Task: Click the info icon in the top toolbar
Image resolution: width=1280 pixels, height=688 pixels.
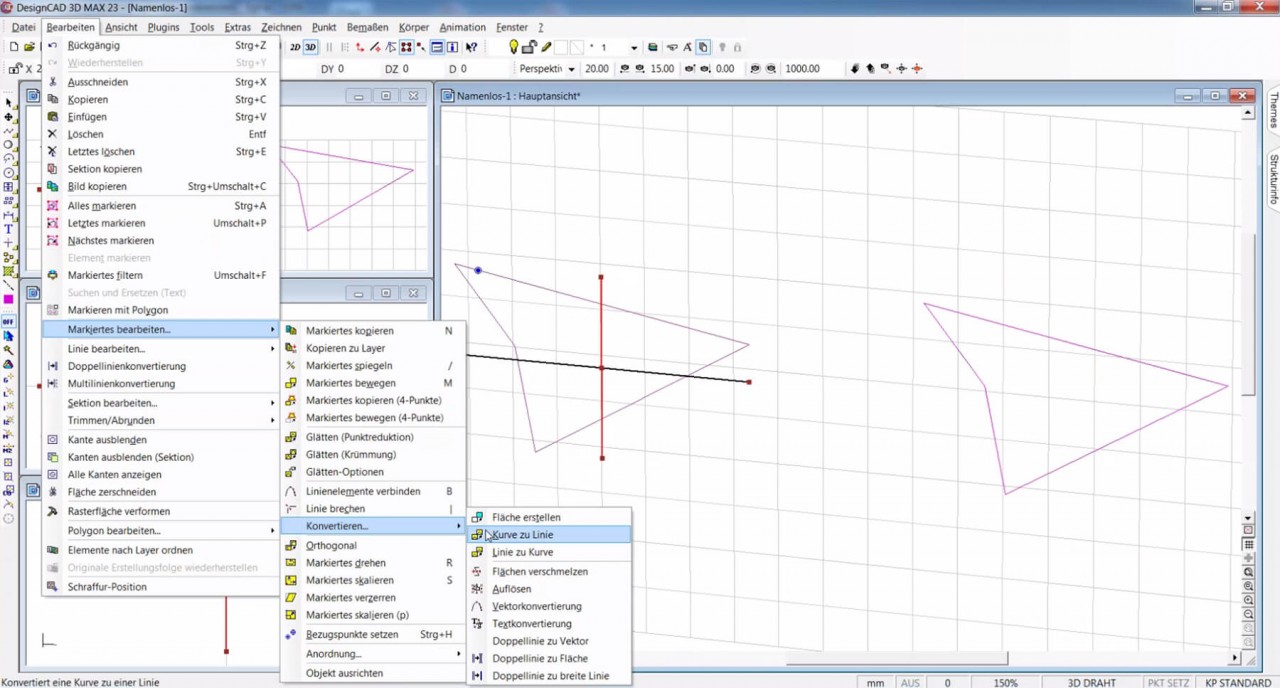Action: tap(453, 48)
